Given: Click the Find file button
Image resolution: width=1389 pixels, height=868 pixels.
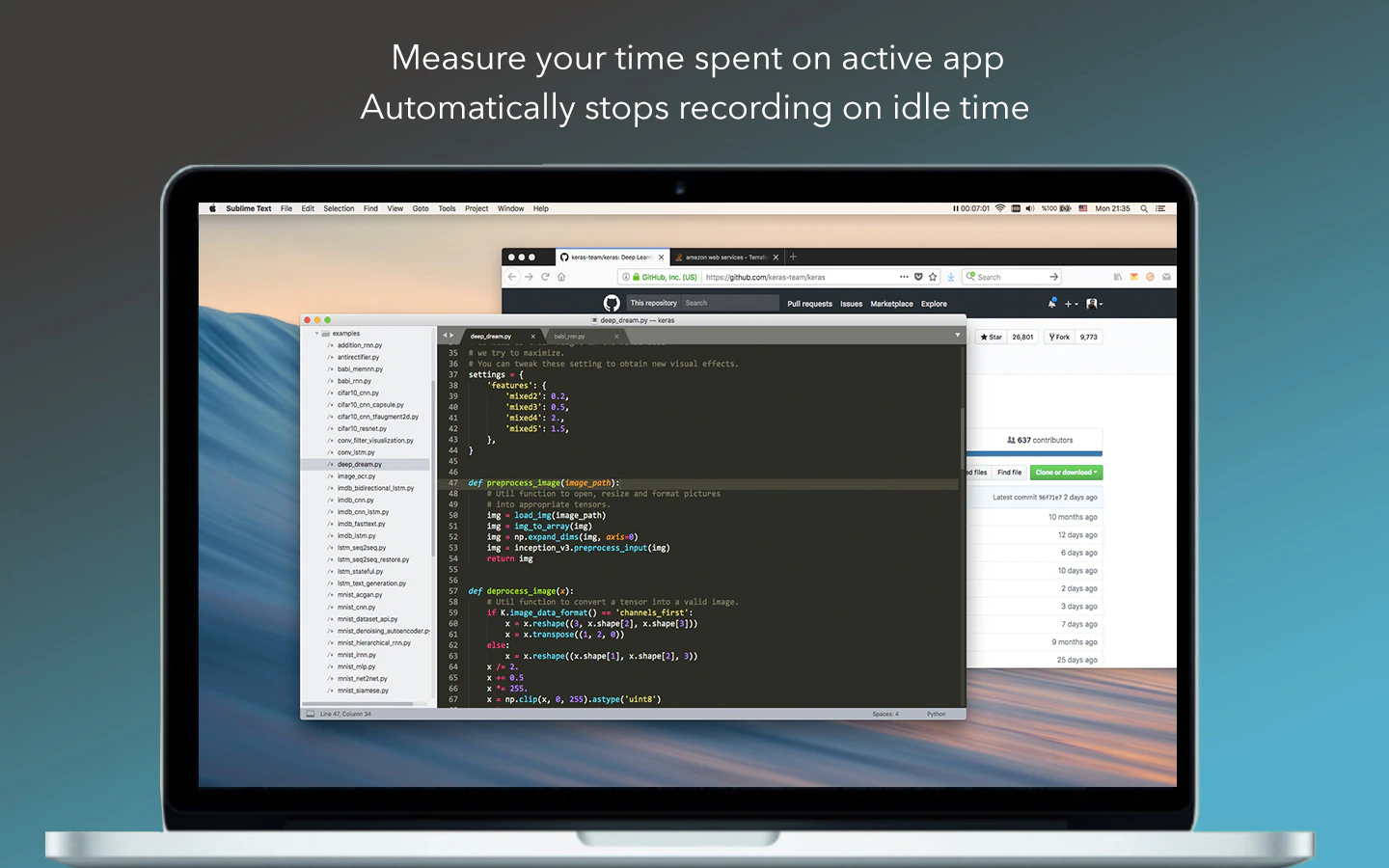Looking at the screenshot, I should pyautogui.click(x=1010, y=473).
